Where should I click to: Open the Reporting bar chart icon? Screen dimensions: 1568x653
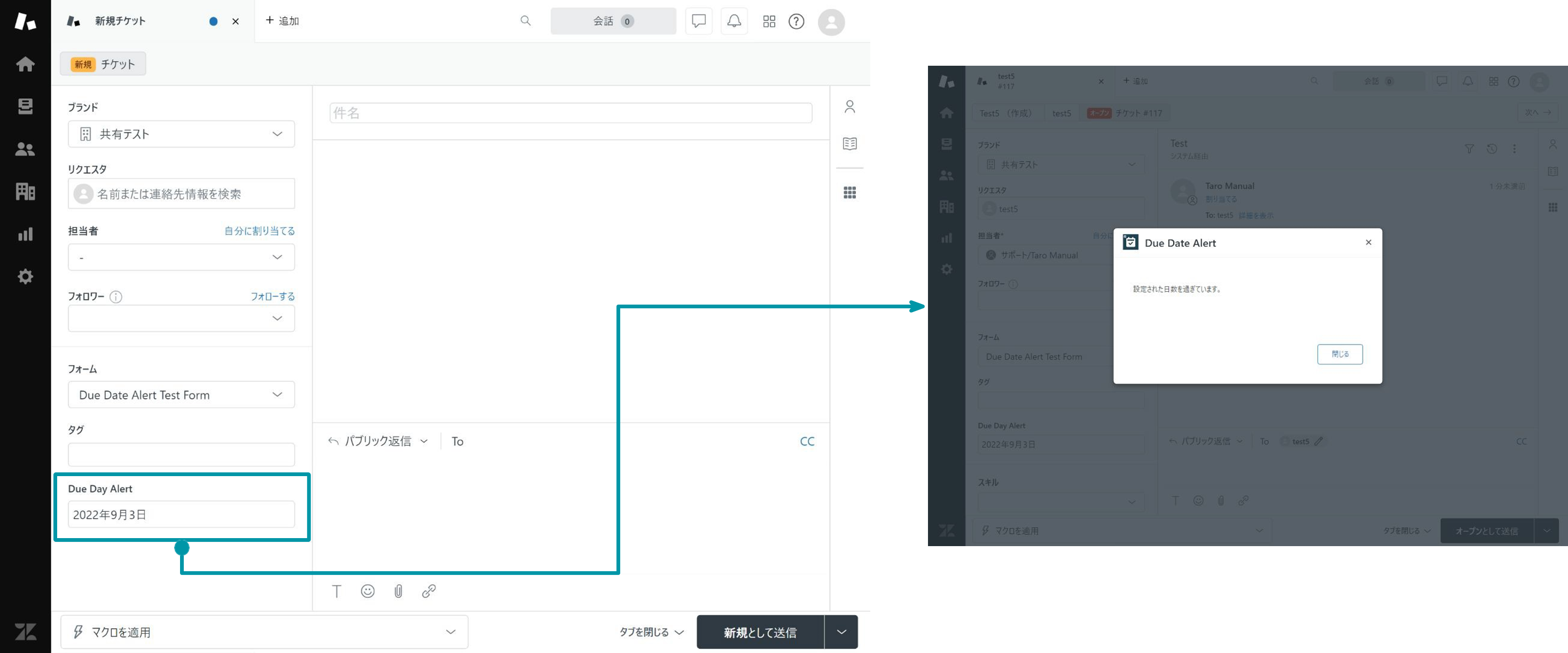click(x=25, y=234)
